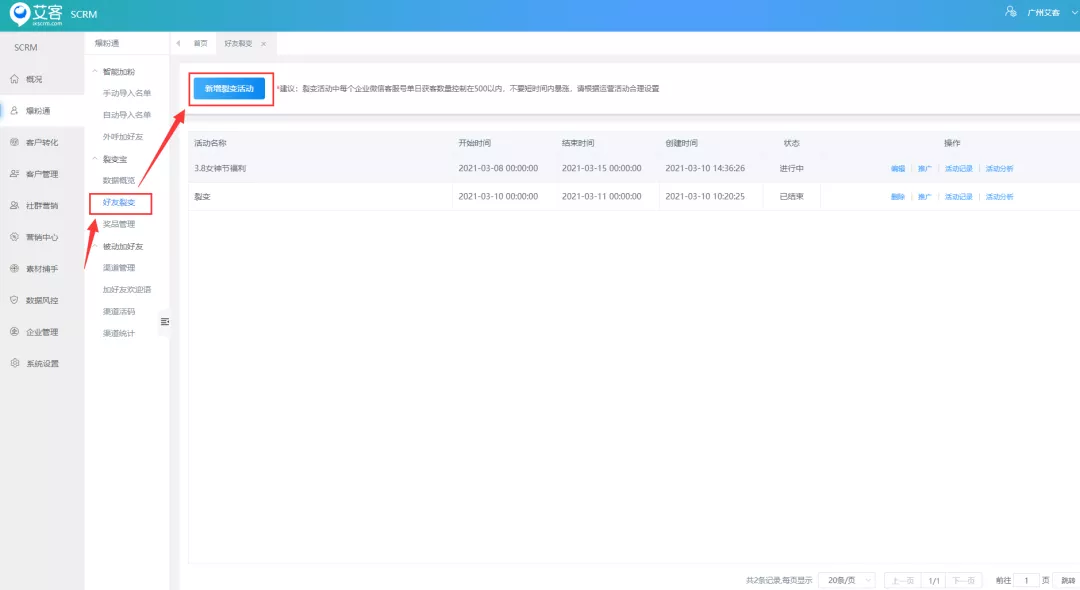This screenshot has height=590, width=1080.
Task: Close the 好友裂变 tab
Action: coord(264,43)
